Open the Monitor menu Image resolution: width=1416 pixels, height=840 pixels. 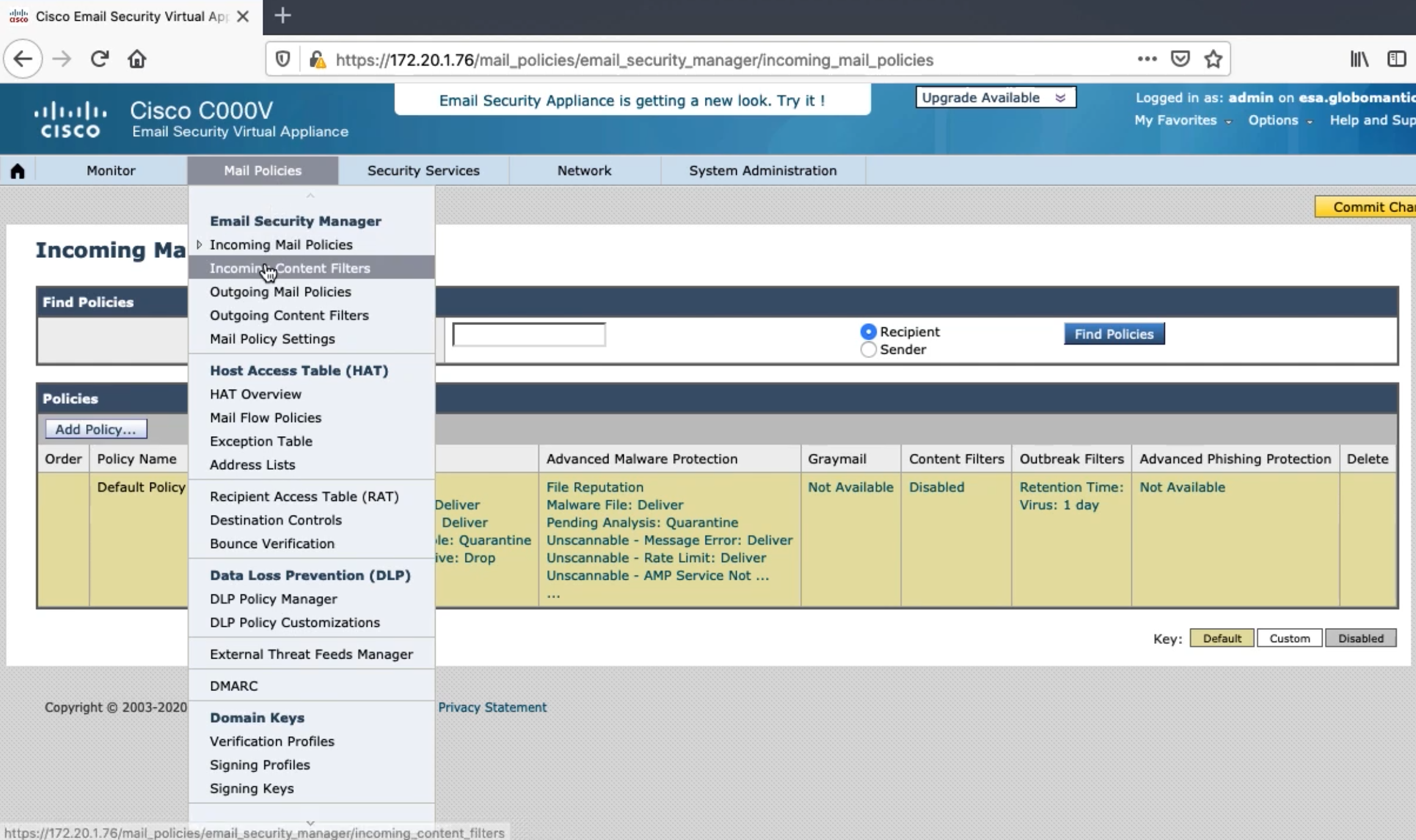point(111,170)
